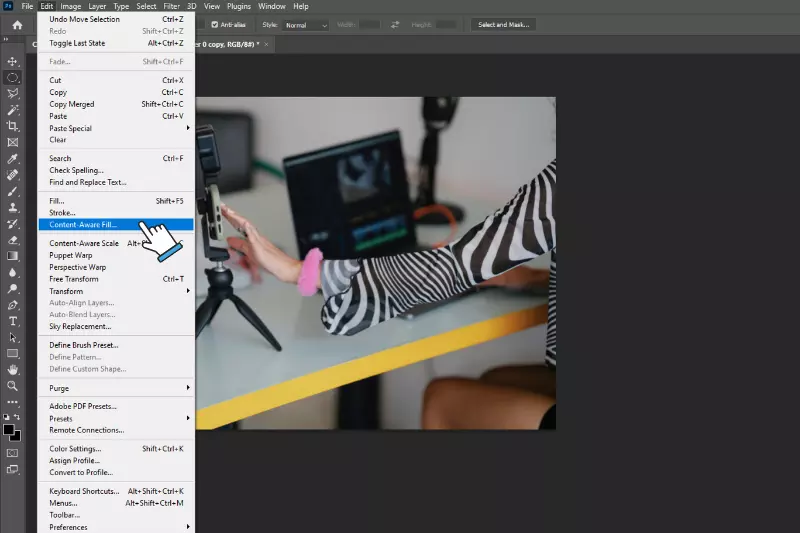Image resolution: width=800 pixels, height=533 pixels.
Task: Select the Crop tool
Action: tap(12, 126)
